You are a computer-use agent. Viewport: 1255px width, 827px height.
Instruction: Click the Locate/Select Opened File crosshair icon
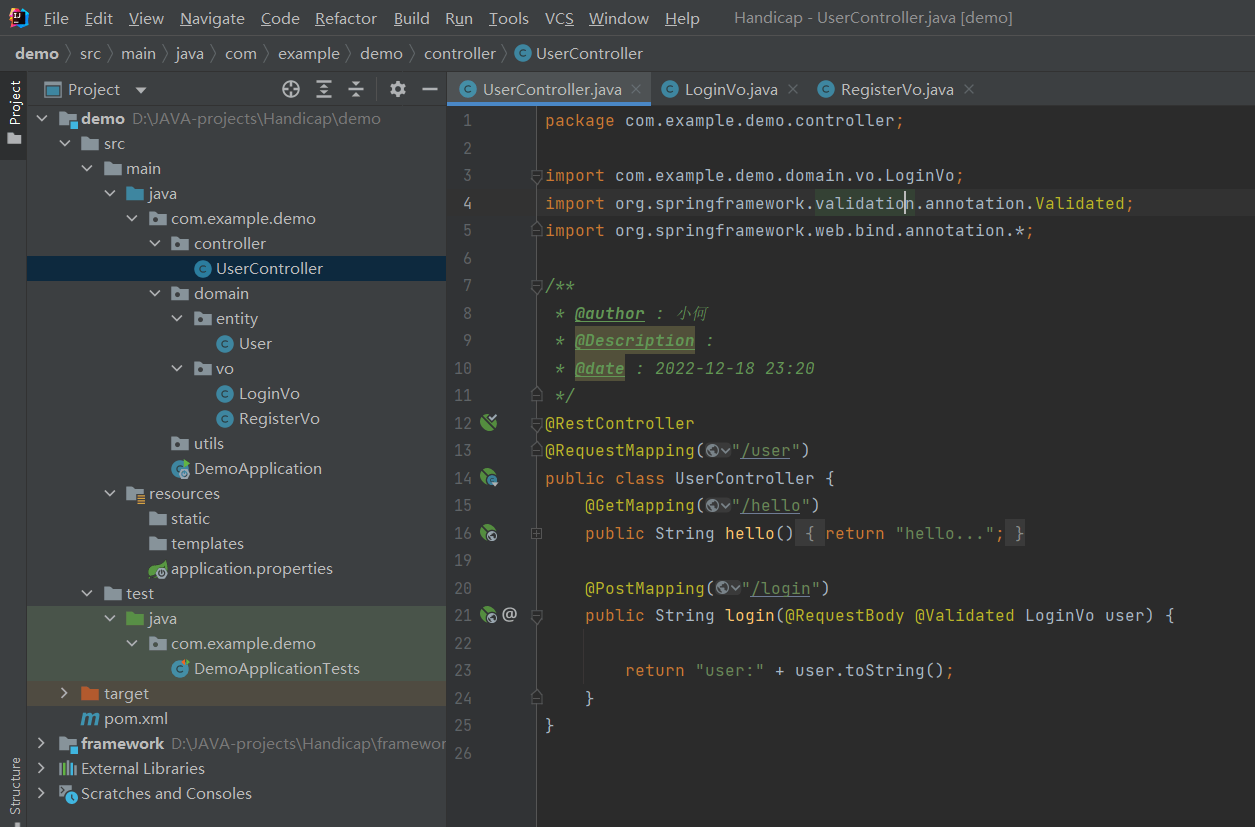[x=291, y=89]
